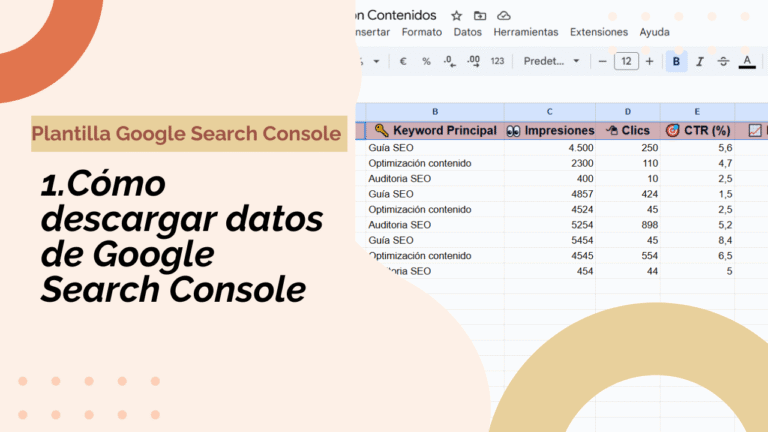Open the Ayuda menu

(x=654, y=32)
